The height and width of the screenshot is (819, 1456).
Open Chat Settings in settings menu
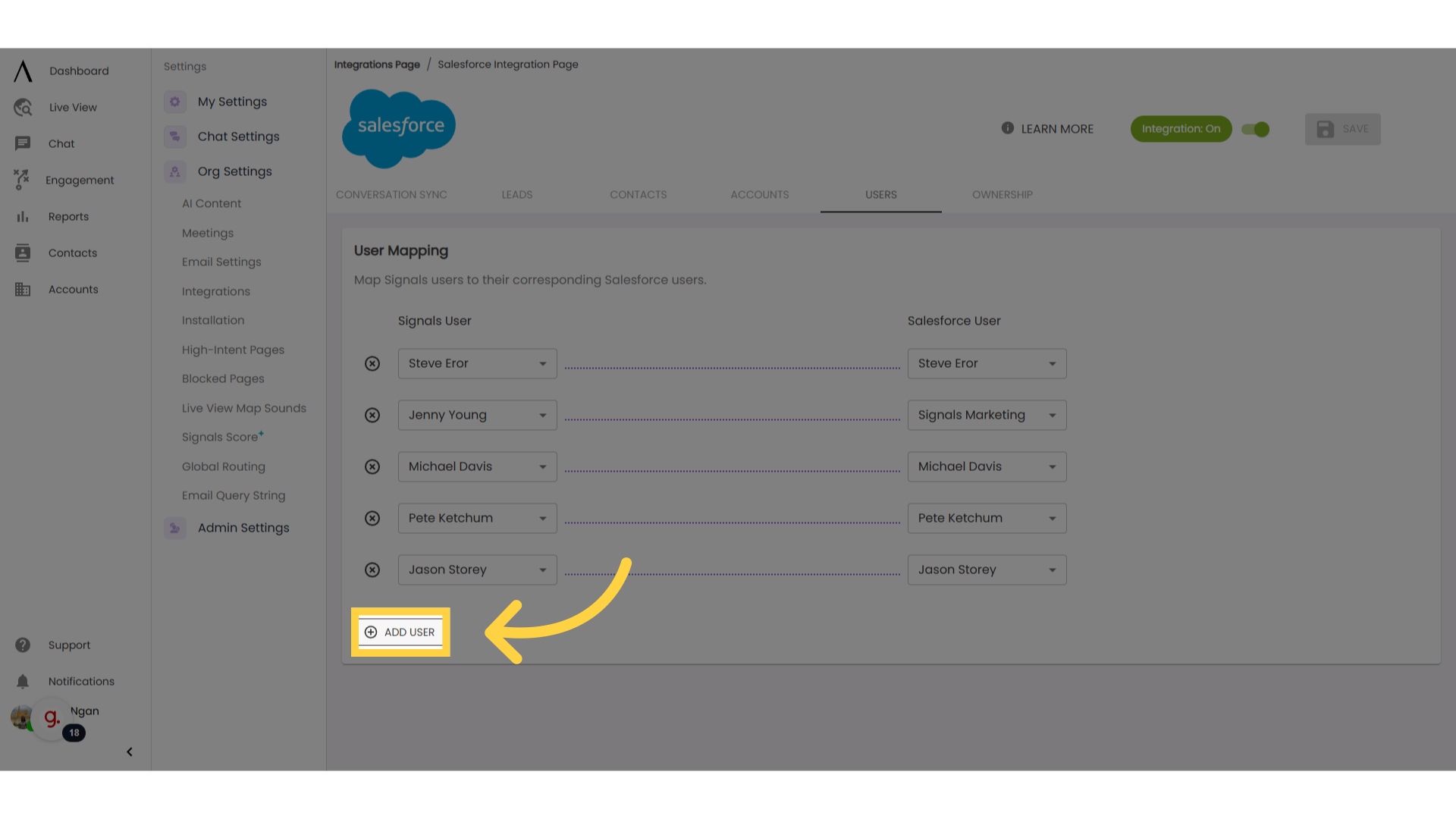tap(238, 136)
